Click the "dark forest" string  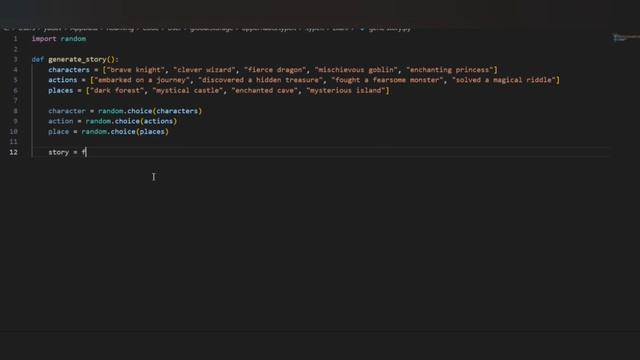point(117,91)
